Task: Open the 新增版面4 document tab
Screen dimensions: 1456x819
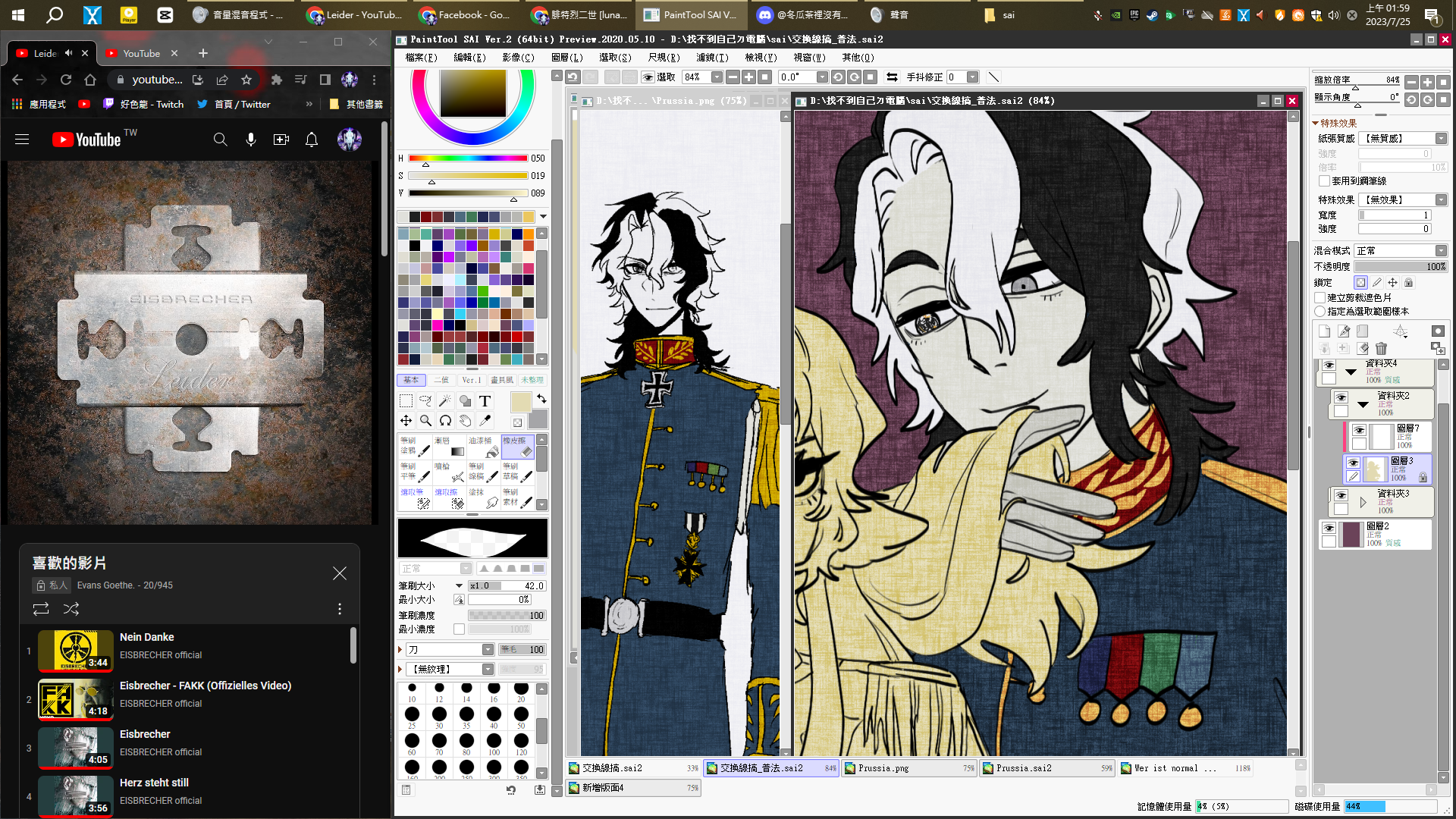Action: [x=633, y=788]
